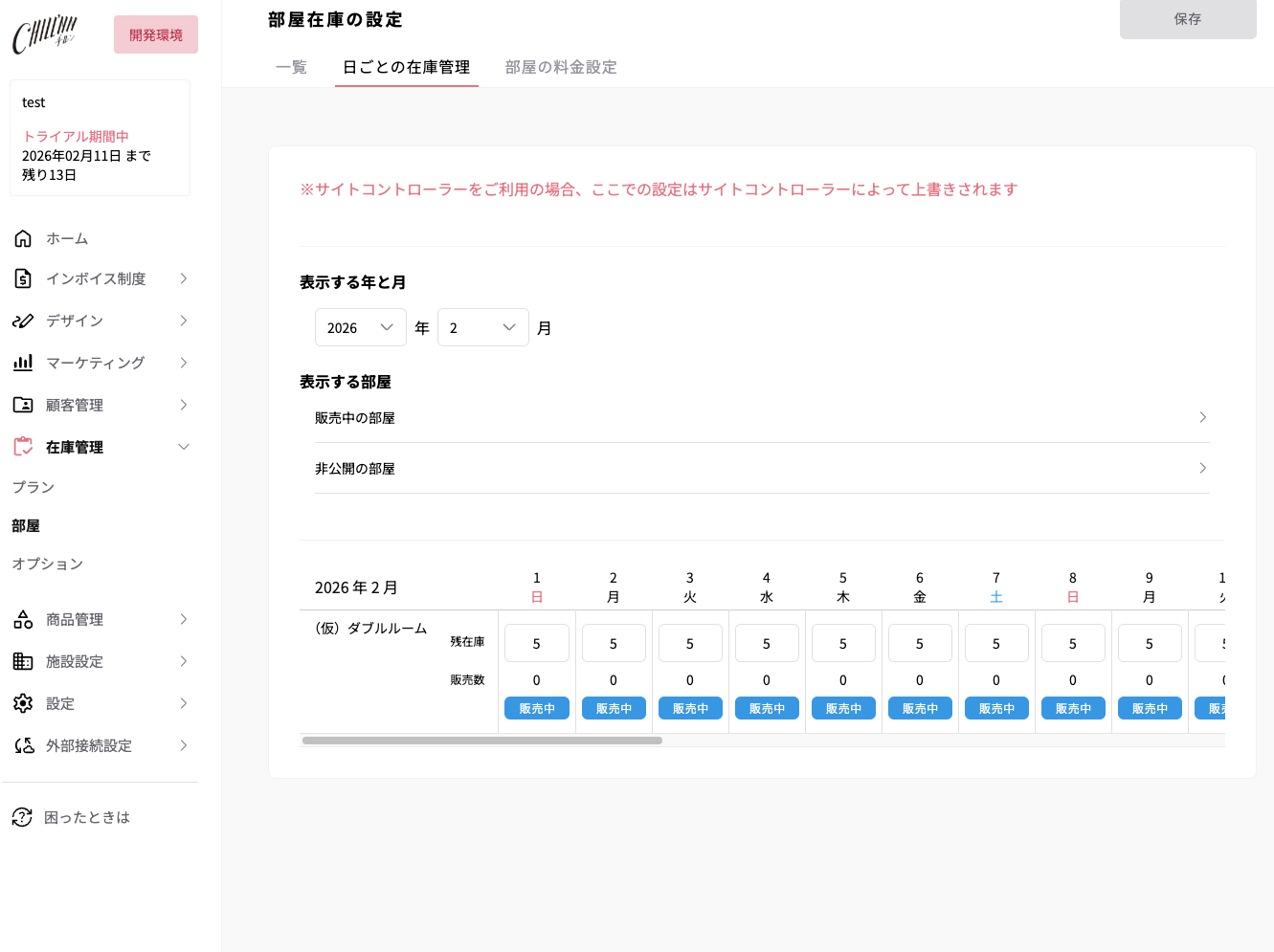Click the 残在庫 field for day 8
The height and width of the screenshot is (952, 1274).
[1073, 643]
